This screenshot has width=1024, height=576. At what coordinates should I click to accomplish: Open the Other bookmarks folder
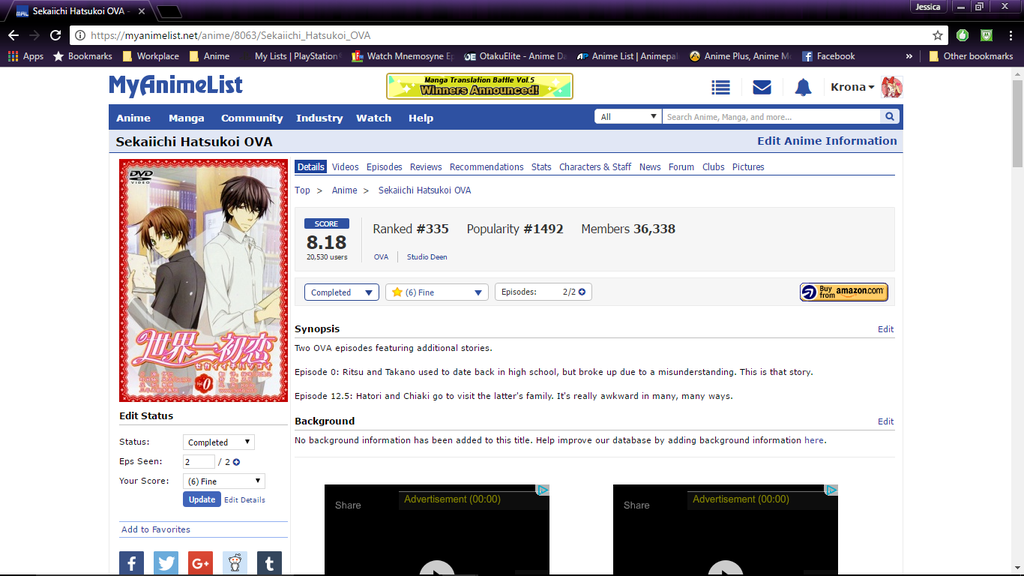970,56
